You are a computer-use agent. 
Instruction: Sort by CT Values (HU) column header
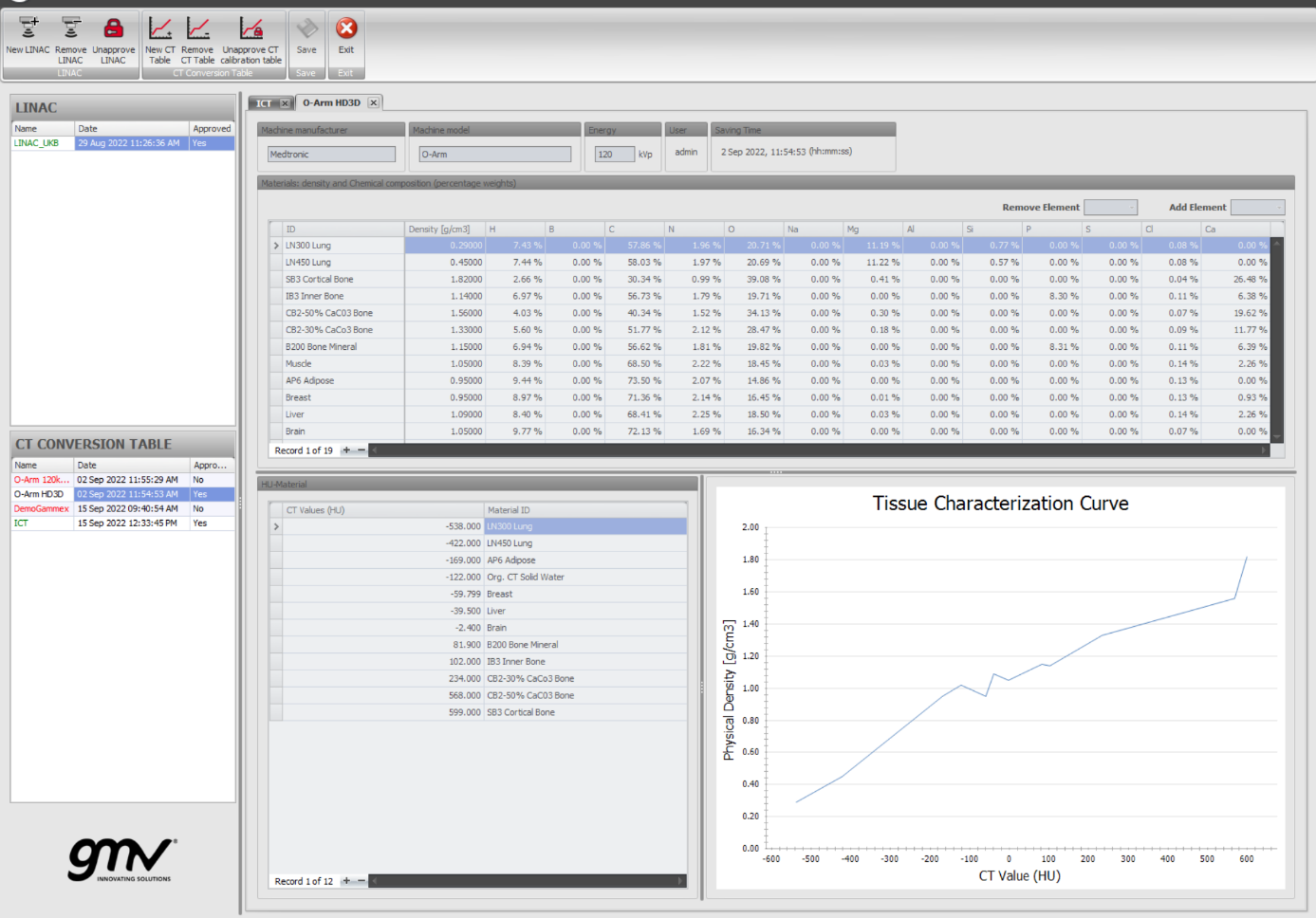383,509
